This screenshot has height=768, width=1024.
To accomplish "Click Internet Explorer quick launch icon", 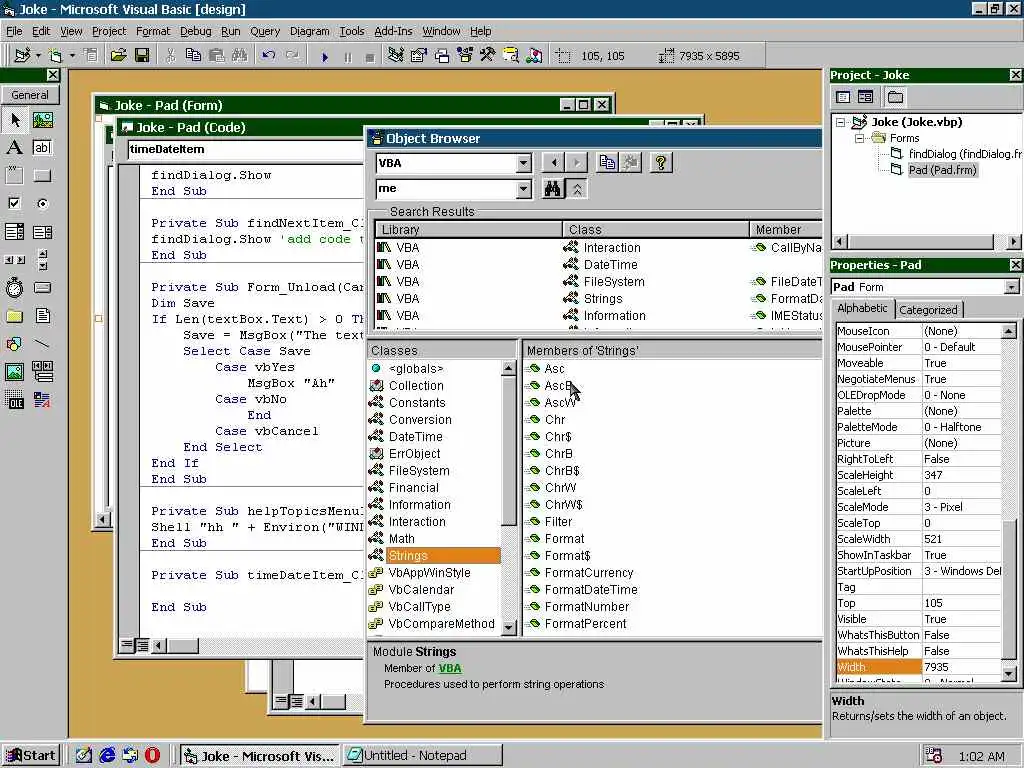I will click(x=107, y=756).
